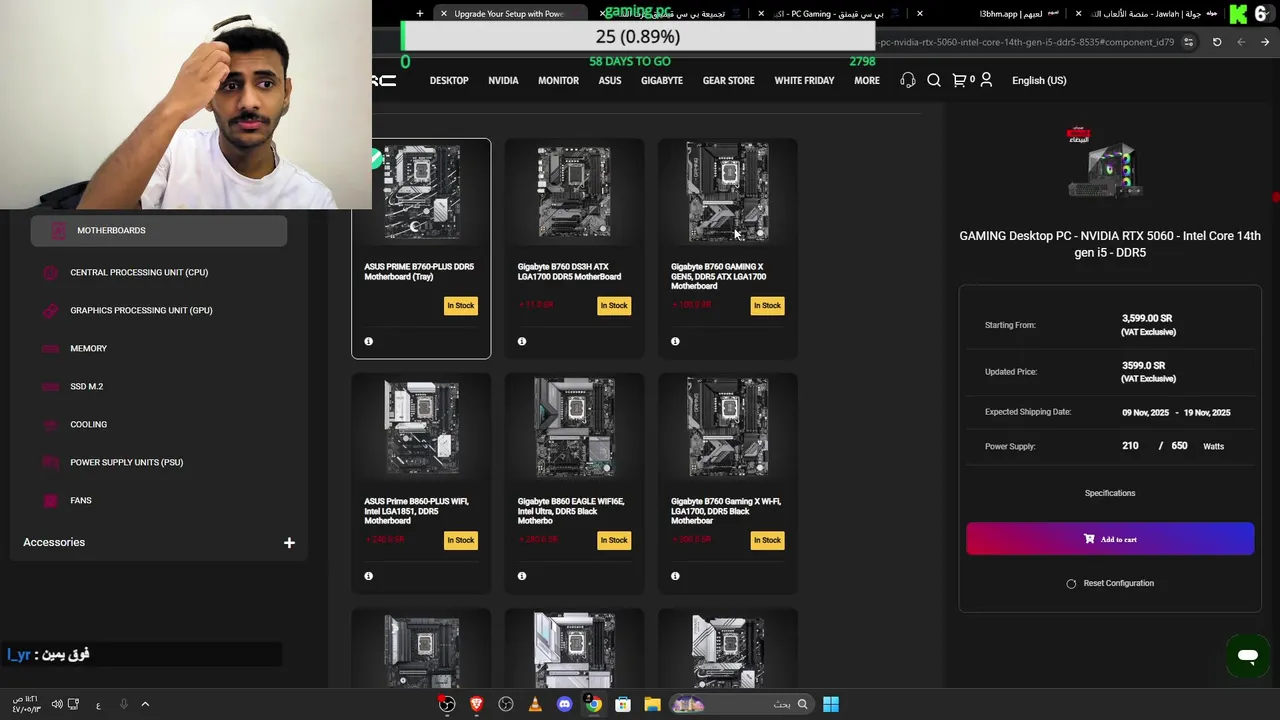Open the MORE navigation menu

point(867,81)
